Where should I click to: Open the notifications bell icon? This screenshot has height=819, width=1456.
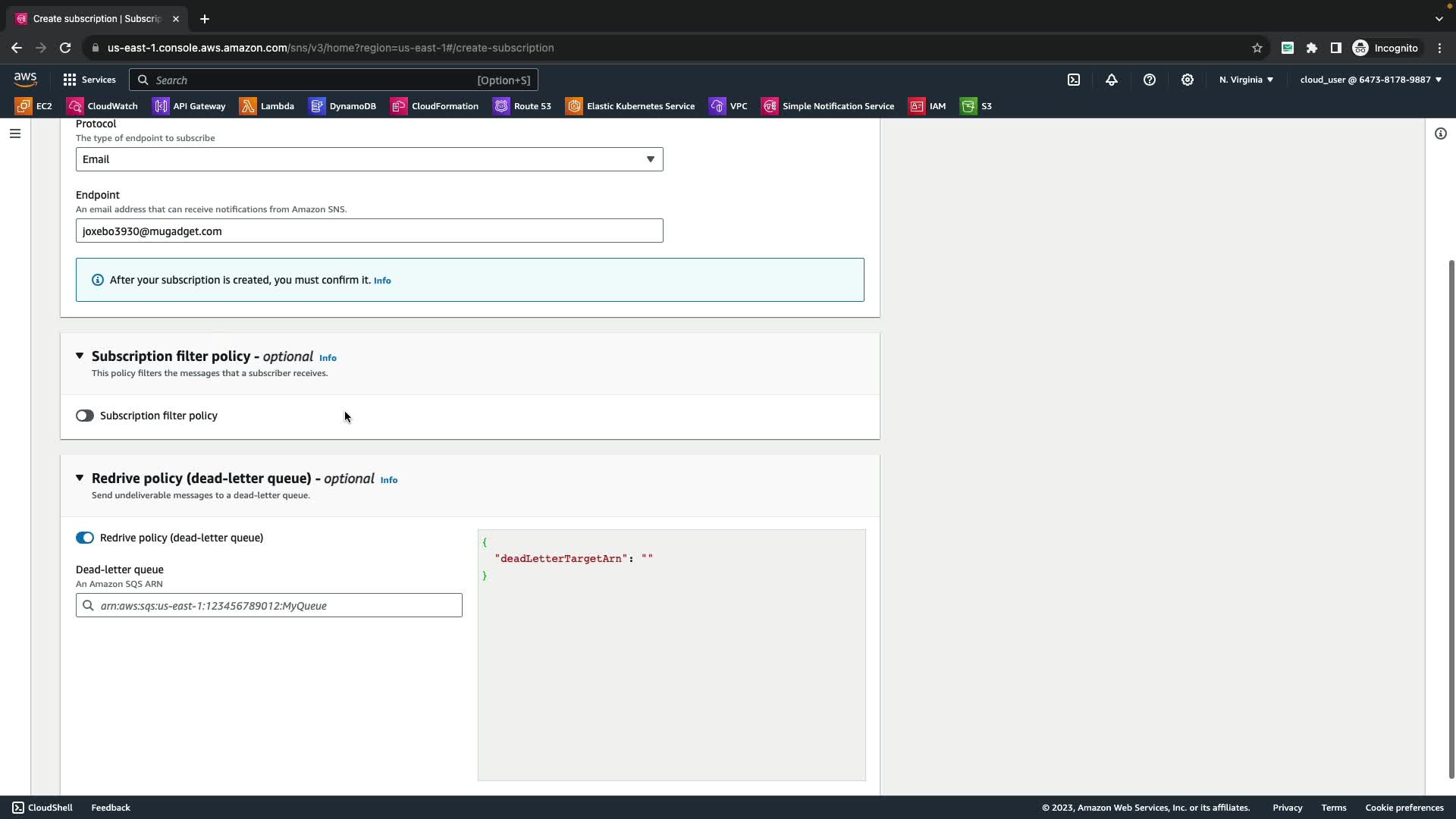(1112, 80)
